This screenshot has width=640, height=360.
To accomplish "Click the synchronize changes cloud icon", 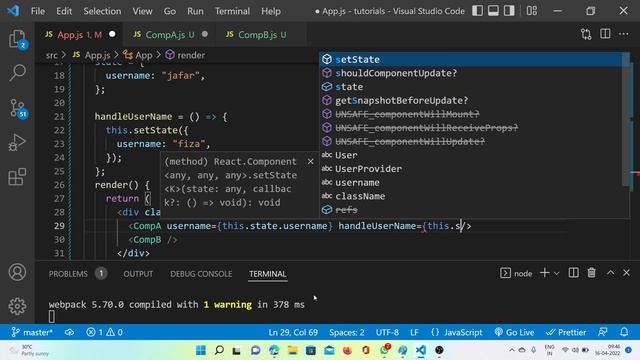I will click(69, 333).
